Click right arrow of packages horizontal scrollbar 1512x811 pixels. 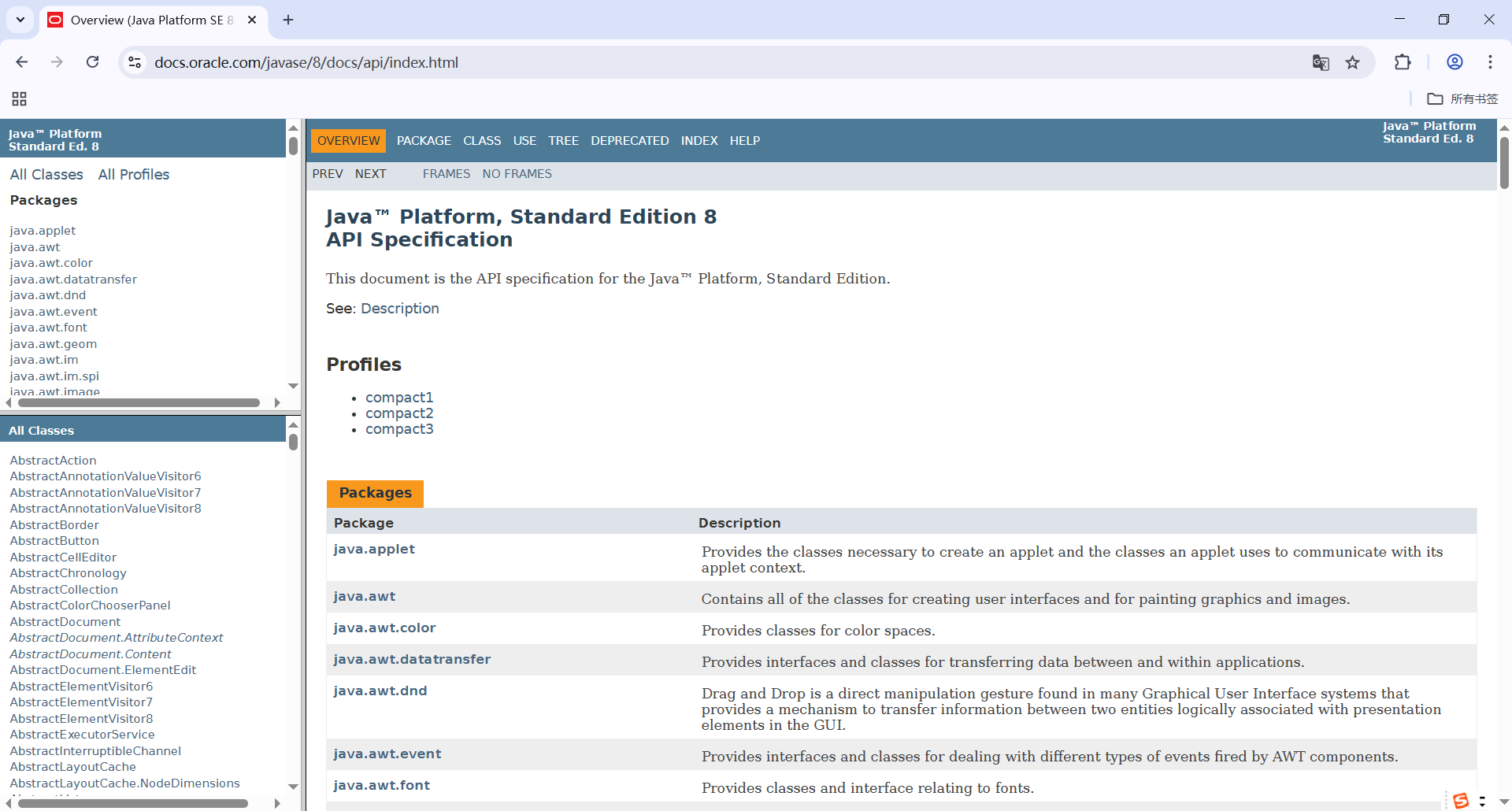pyautogui.click(x=277, y=402)
